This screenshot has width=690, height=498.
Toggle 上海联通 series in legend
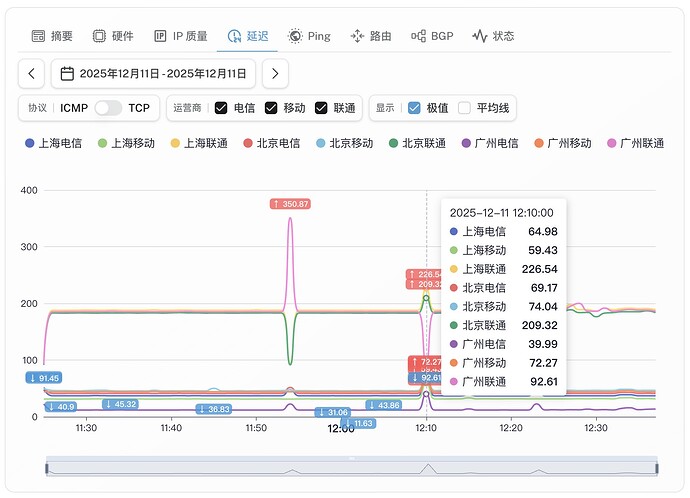(x=199, y=143)
